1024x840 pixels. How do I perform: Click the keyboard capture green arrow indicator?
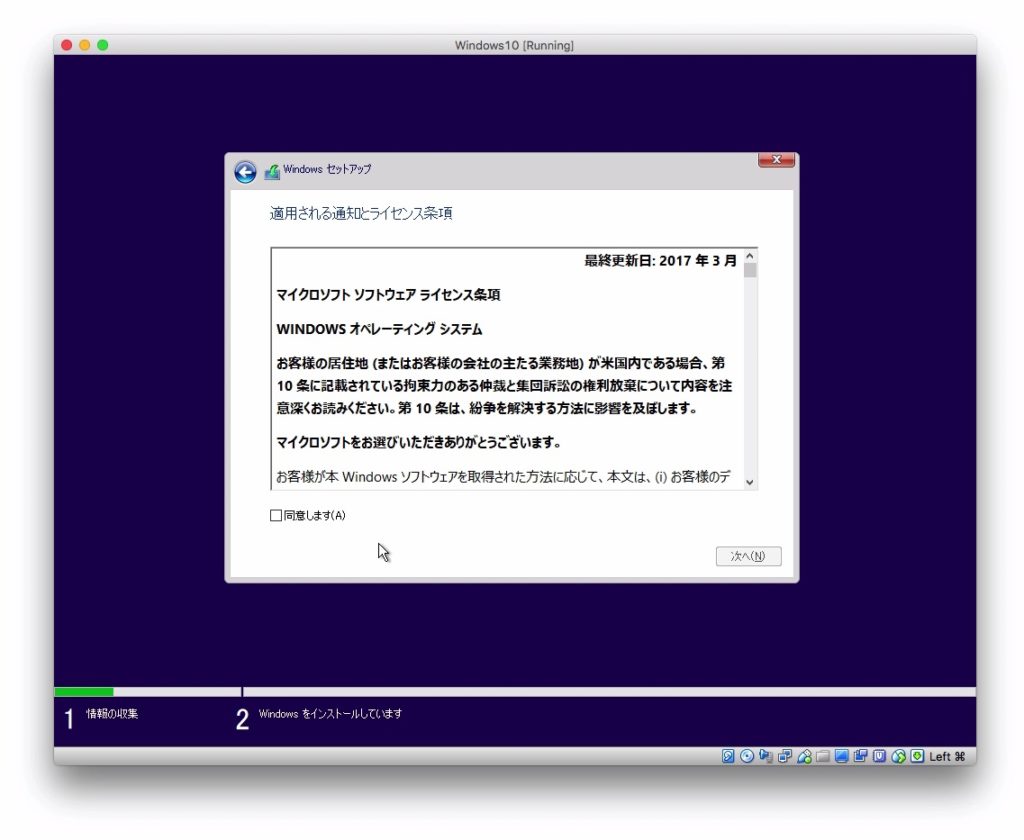pyautogui.click(x=918, y=756)
